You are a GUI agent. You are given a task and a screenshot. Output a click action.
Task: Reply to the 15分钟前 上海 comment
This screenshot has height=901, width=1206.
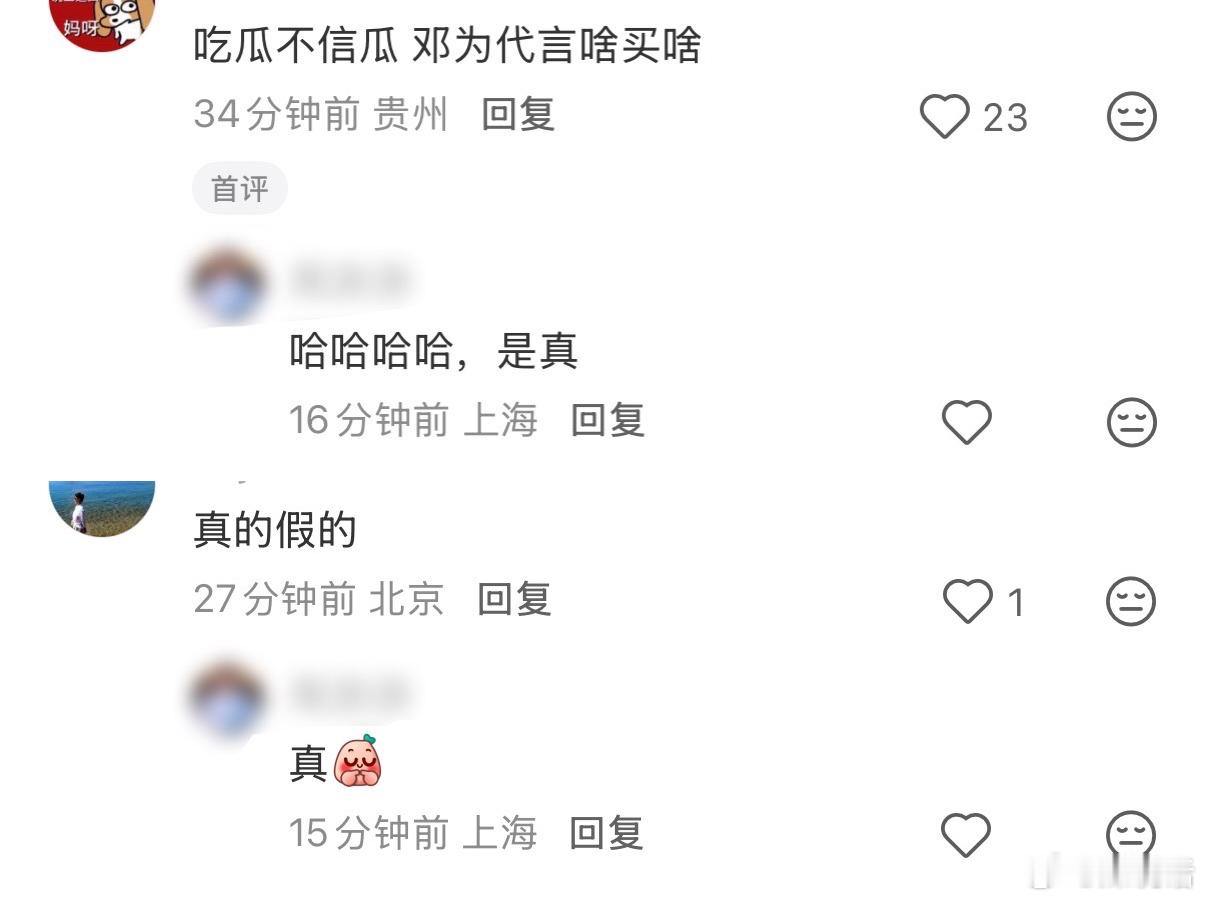coord(606,833)
